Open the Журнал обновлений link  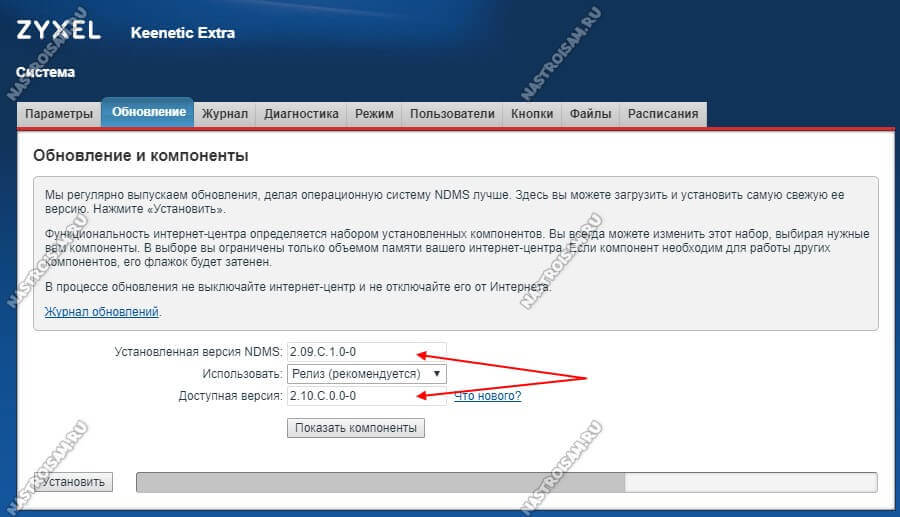[x=102, y=312]
